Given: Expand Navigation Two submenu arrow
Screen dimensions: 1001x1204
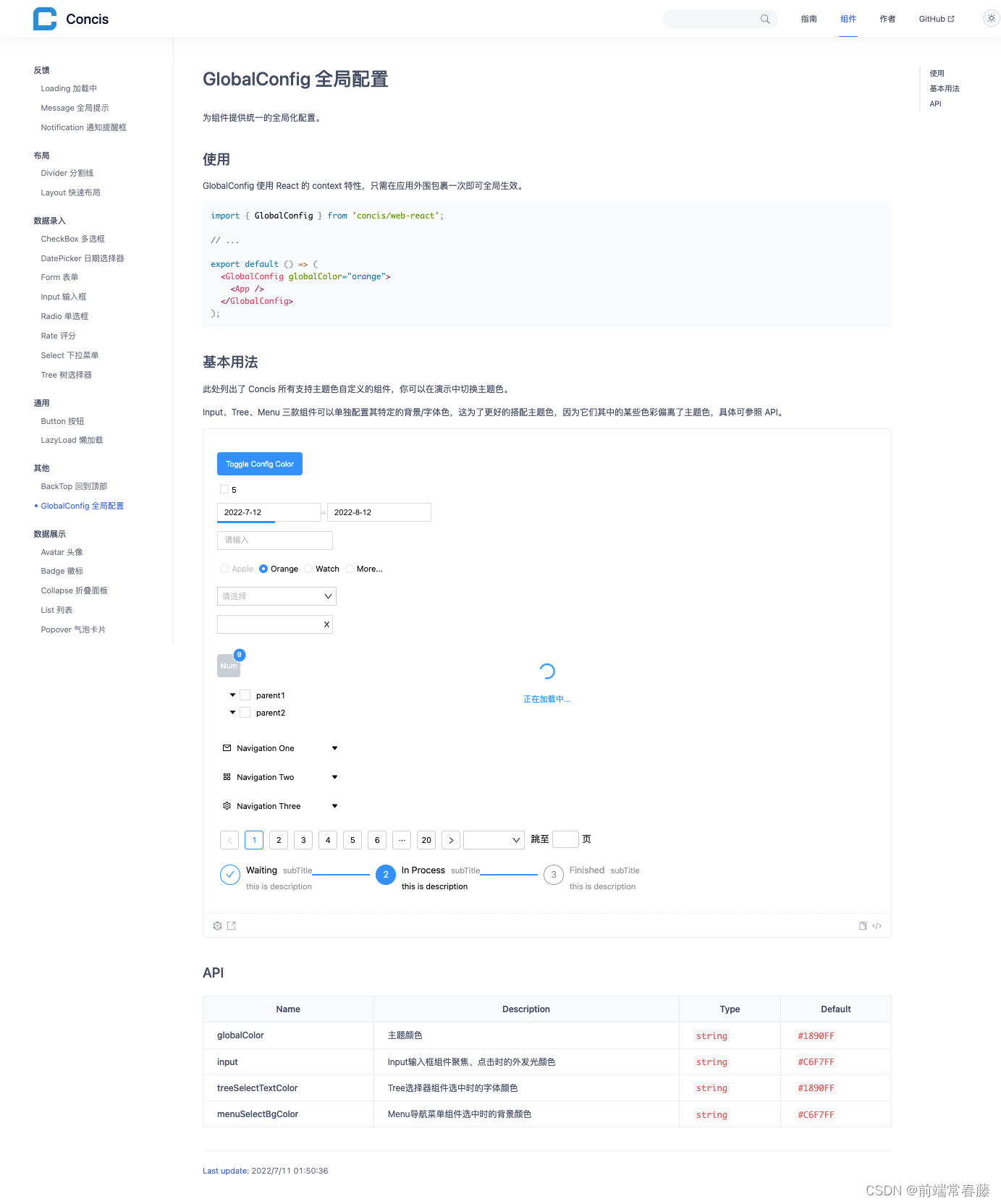Looking at the screenshot, I should (334, 777).
